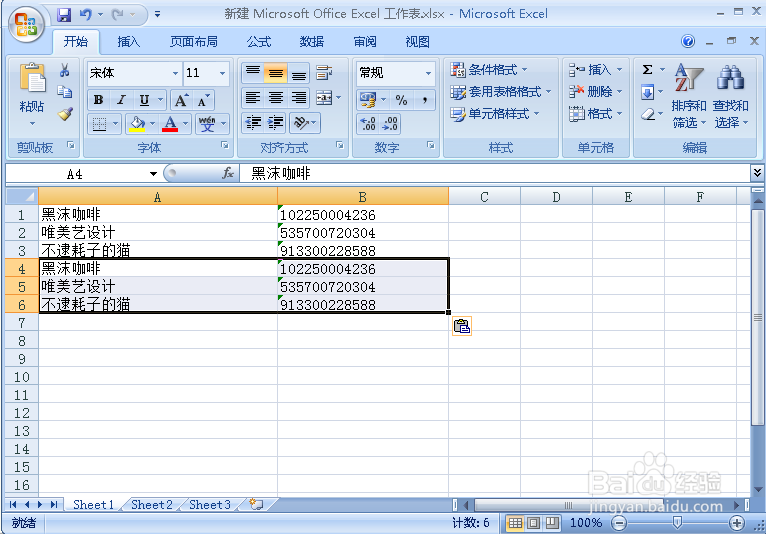Decrease indent of cell text

(x=253, y=123)
